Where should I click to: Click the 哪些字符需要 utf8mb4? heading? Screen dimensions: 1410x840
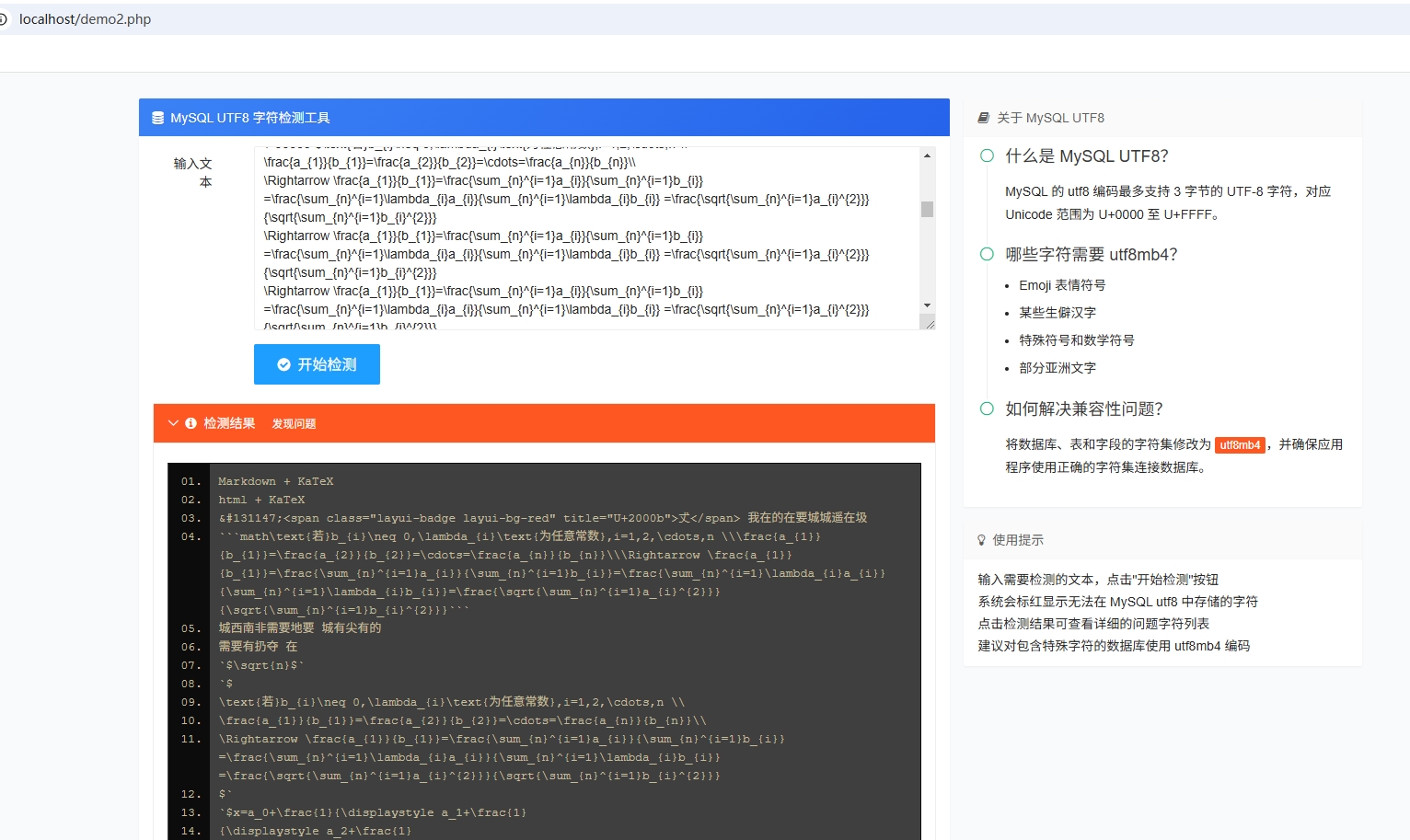[x=1091, y=254]
